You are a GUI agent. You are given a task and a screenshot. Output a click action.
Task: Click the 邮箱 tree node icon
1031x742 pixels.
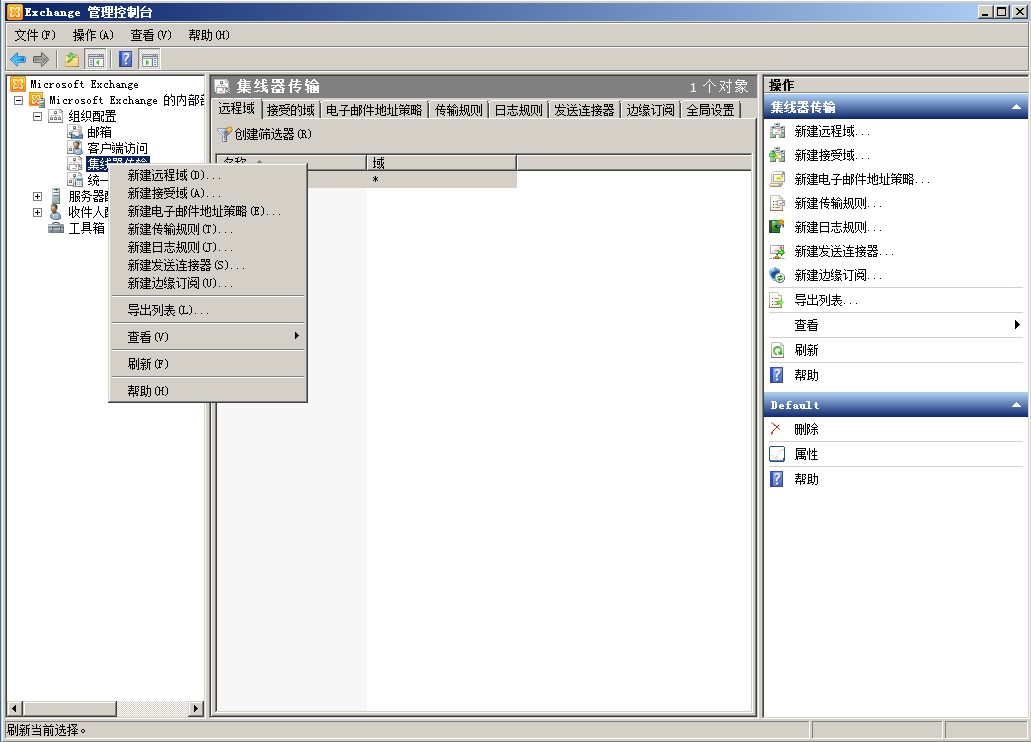pos(76,132)
